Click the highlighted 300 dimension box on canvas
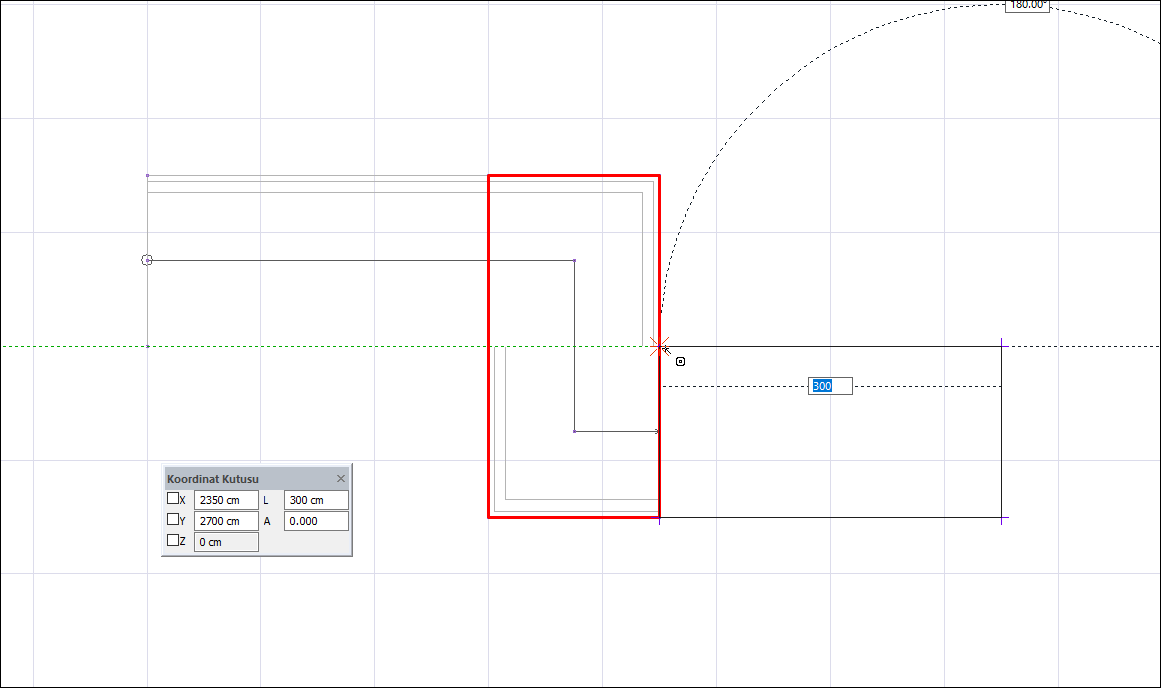The image size is (1161, 688). point(830,386)
